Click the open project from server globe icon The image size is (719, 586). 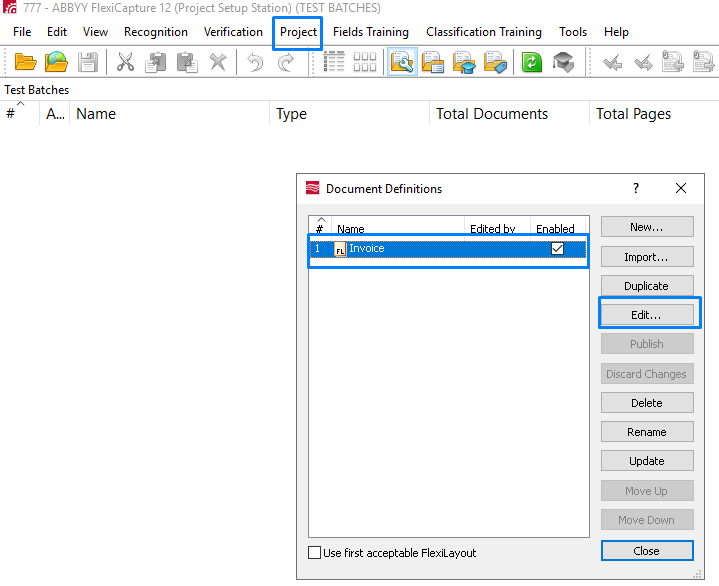pos(56,62)
